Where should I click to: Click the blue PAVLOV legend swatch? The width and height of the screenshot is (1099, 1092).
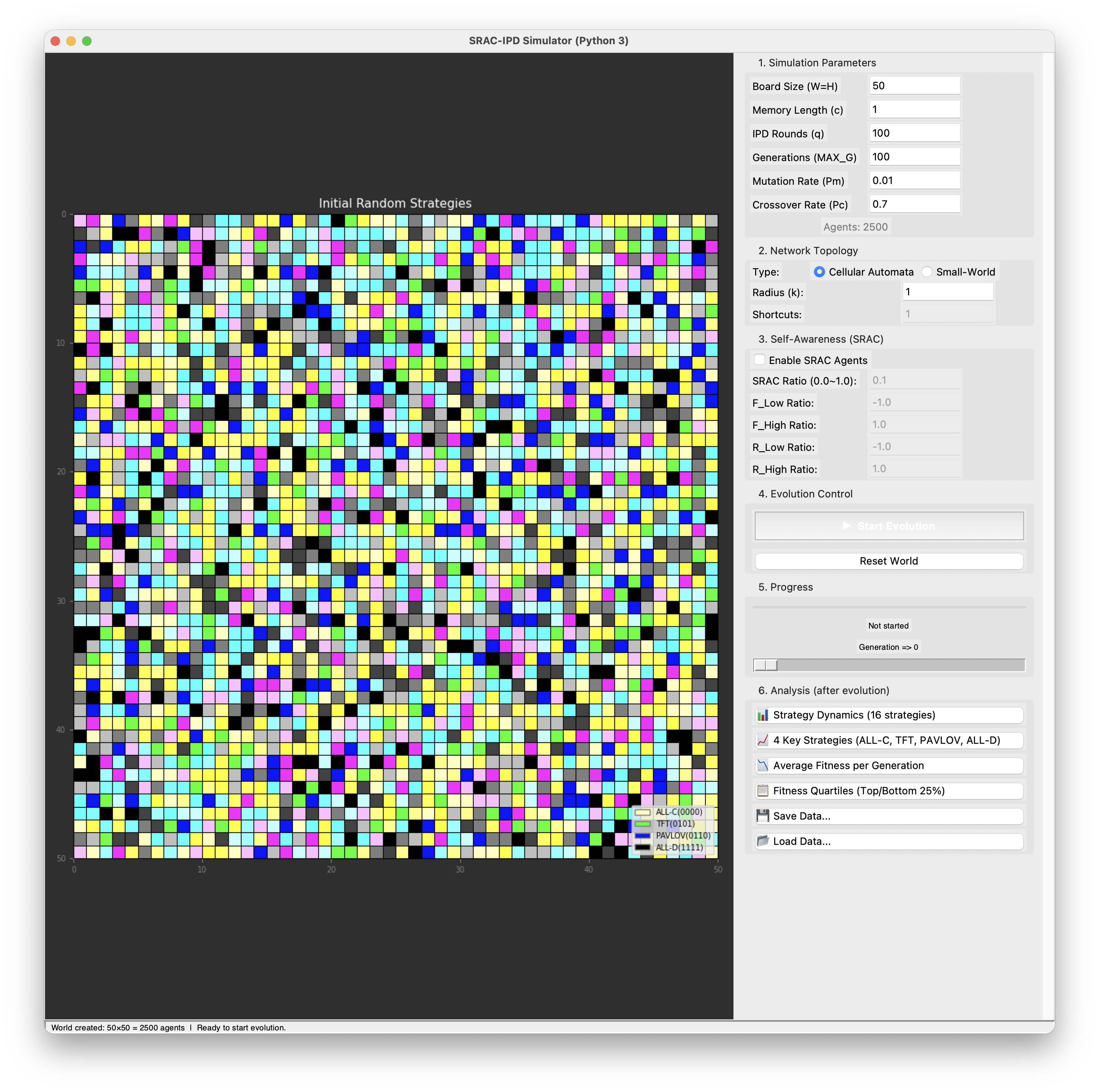click(x=642, y=835)
